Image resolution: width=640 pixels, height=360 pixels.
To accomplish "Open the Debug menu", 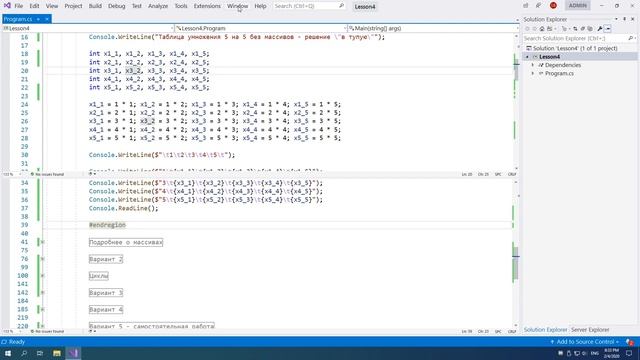I will (x=117, y=6).
